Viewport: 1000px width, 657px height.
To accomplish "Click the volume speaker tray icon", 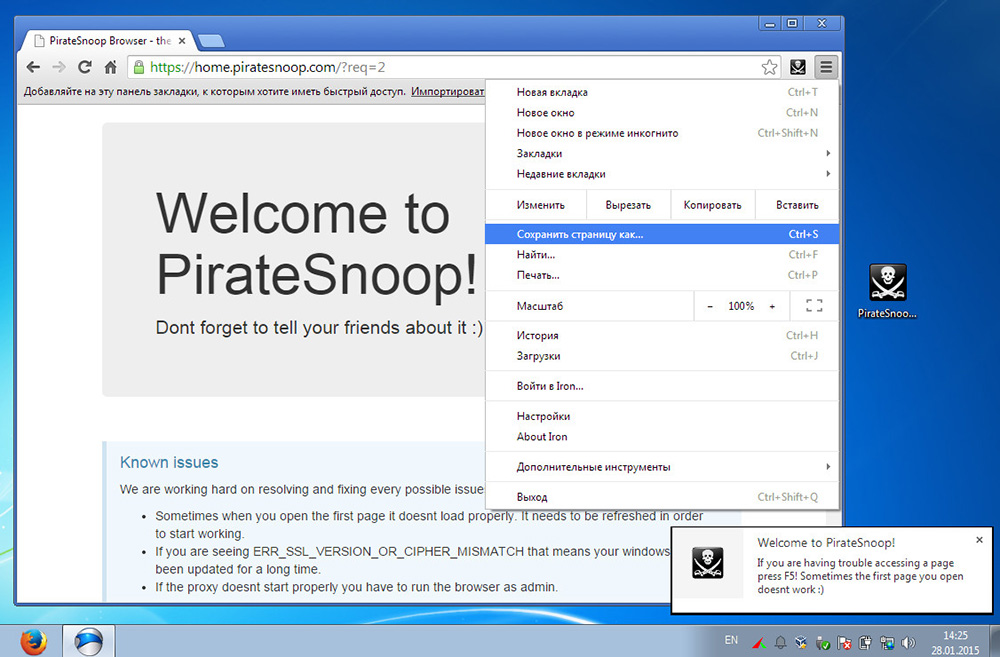I will coord(908,643).
